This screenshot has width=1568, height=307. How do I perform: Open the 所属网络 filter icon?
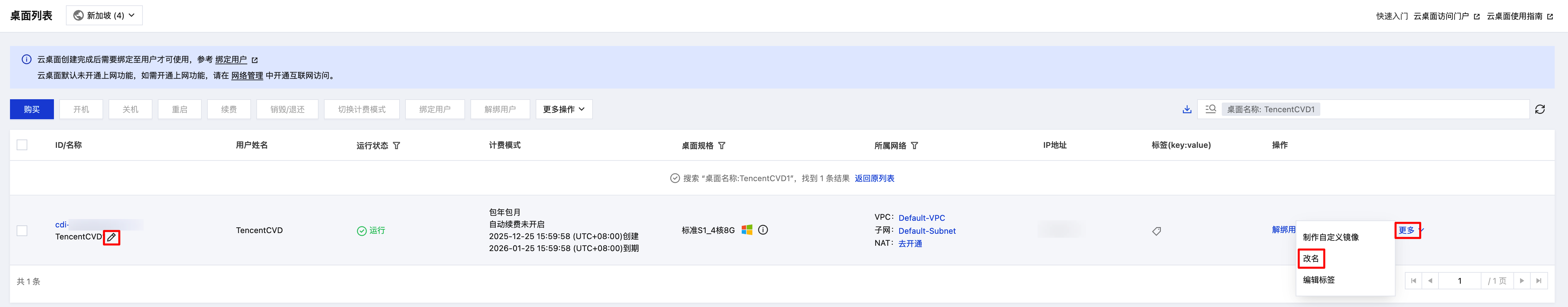914,146
